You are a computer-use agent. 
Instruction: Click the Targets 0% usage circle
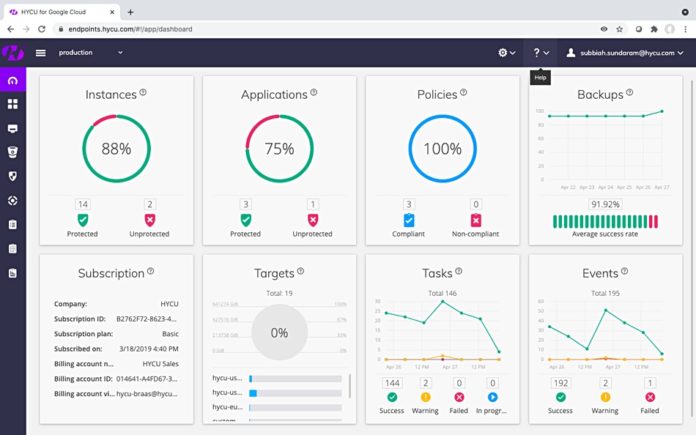tap(279, 332)
